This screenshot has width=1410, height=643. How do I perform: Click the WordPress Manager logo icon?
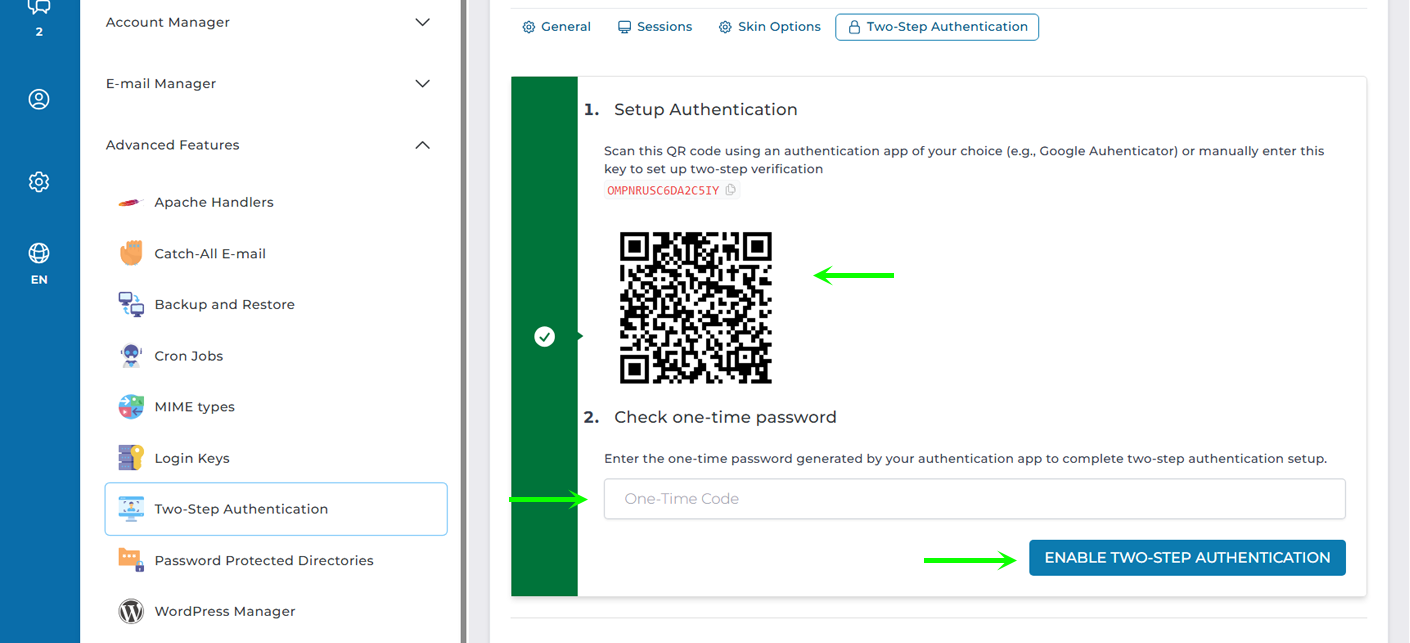click(131, 611)
